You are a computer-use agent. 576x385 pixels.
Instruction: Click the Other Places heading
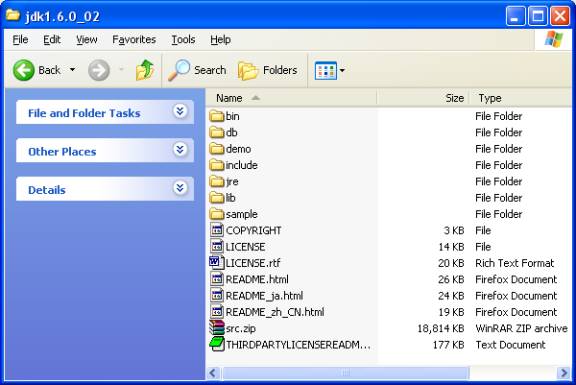pos(62,152)
